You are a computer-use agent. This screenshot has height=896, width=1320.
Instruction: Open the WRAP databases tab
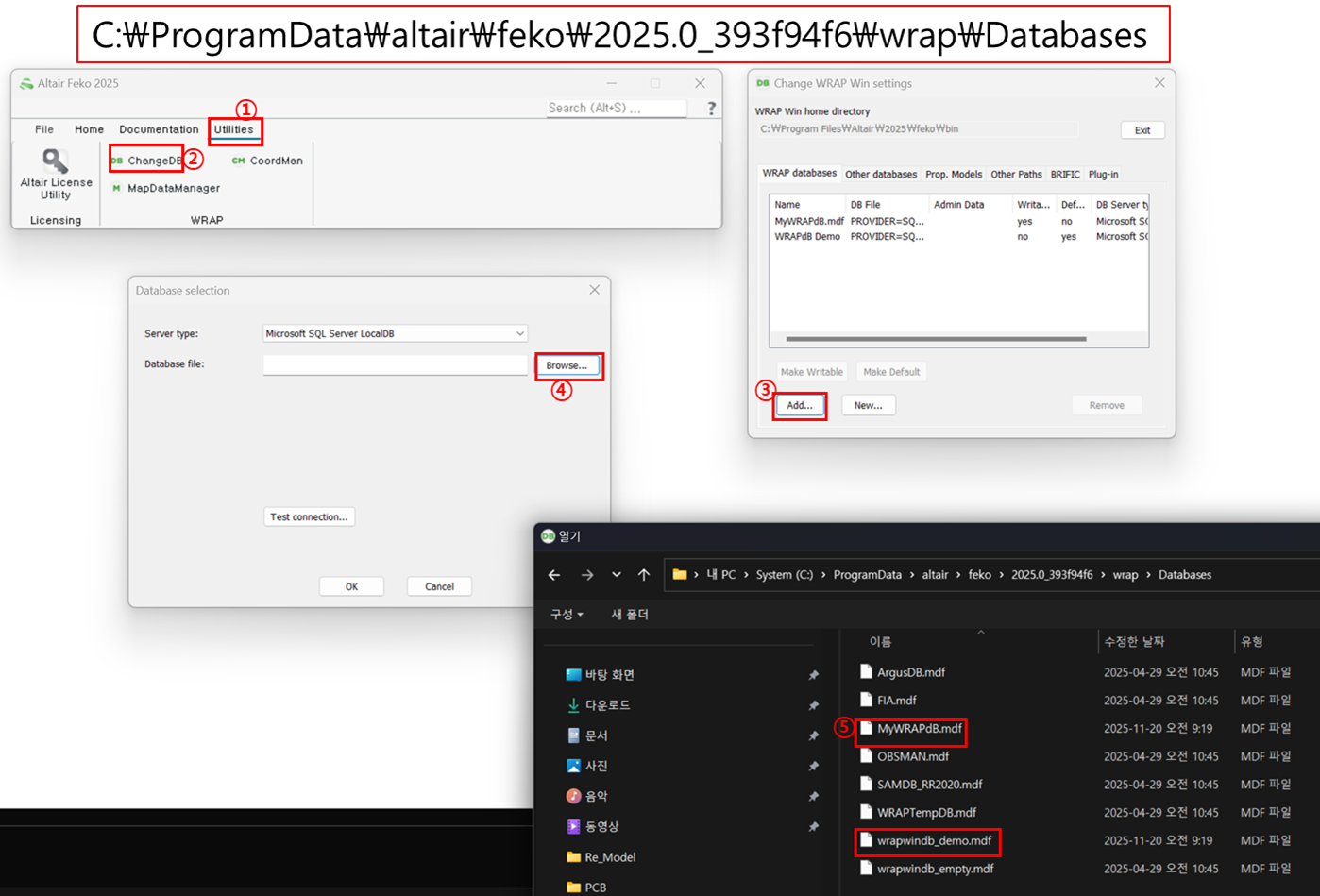click(800, 174)
